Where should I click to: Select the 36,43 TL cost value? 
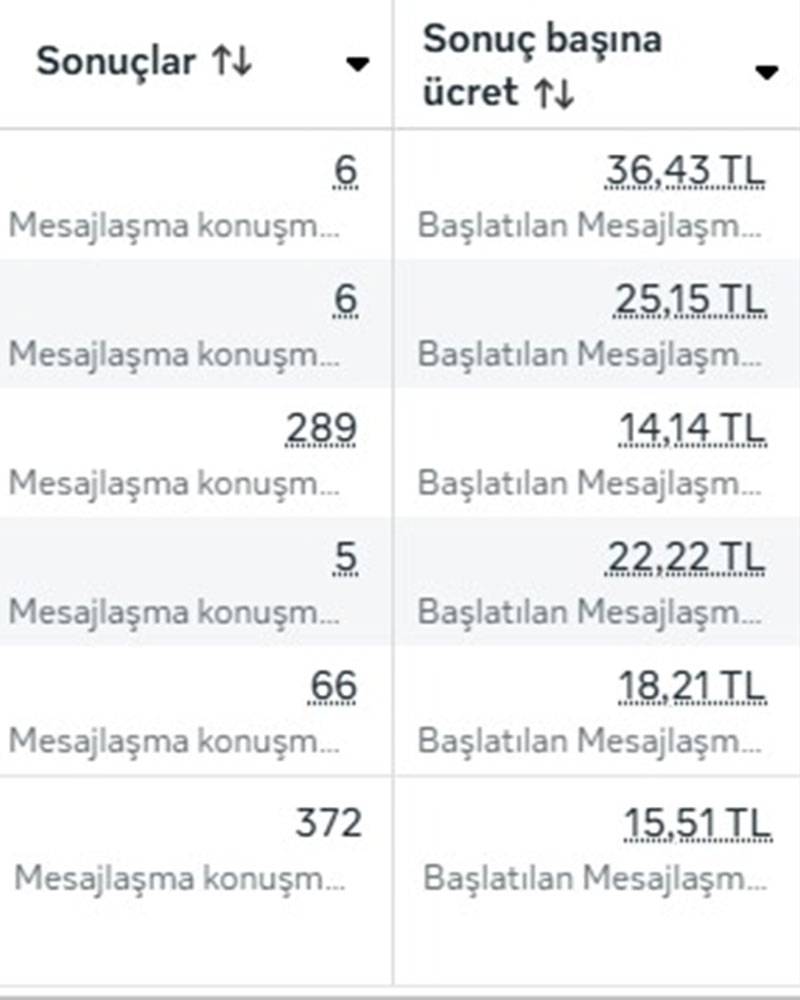point(685,171)
